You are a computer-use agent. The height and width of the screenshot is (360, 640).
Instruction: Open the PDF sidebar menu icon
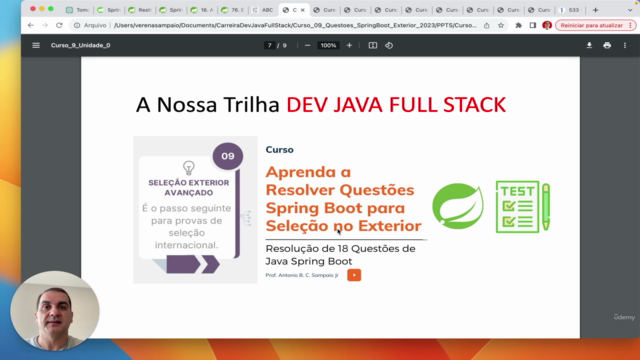coord(36,45)
